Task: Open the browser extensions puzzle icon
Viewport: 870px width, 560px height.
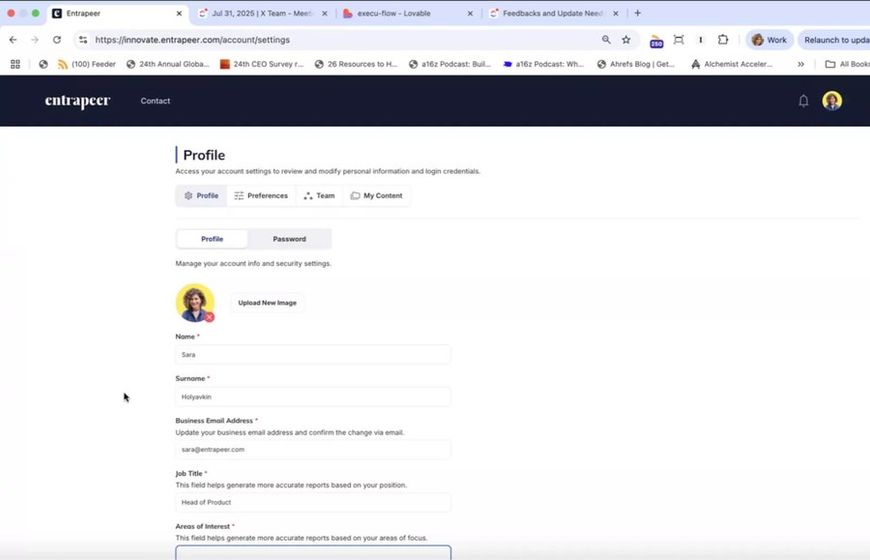Action: (723, 40)
